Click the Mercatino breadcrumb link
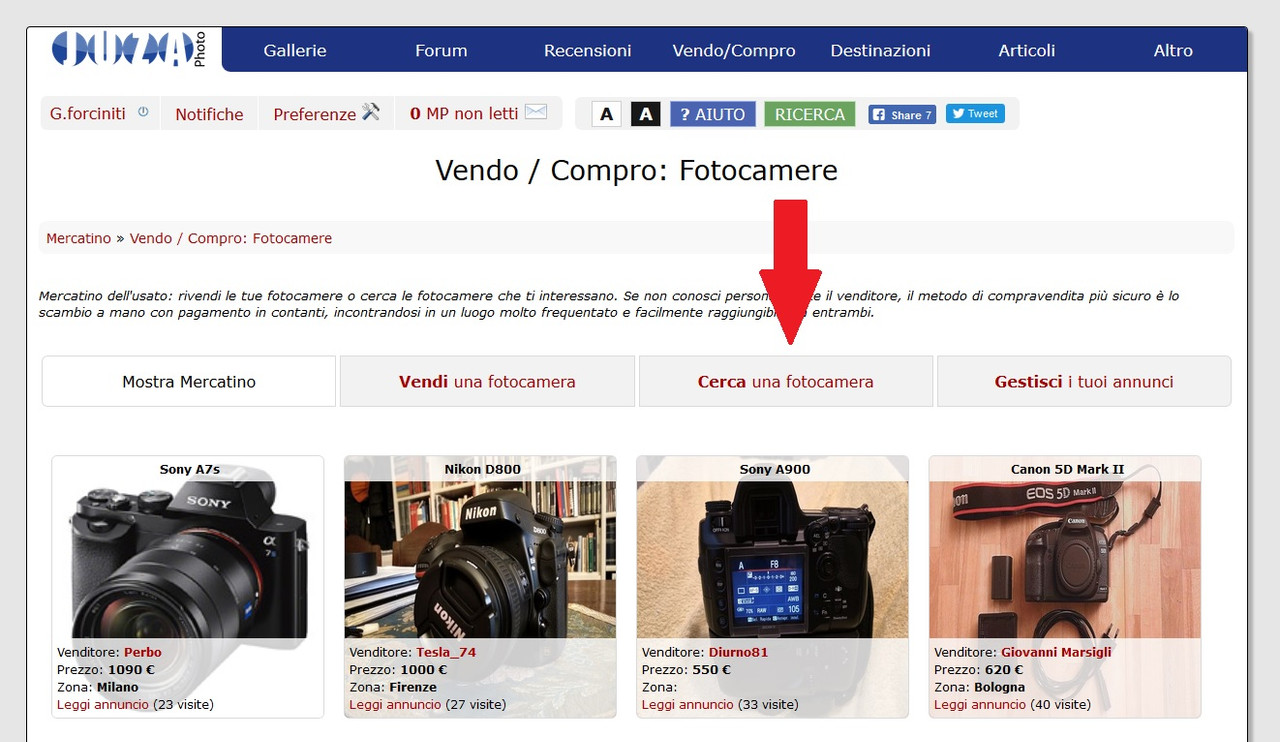The width and height of the screenshot is (1280, 742). point(78,238)
